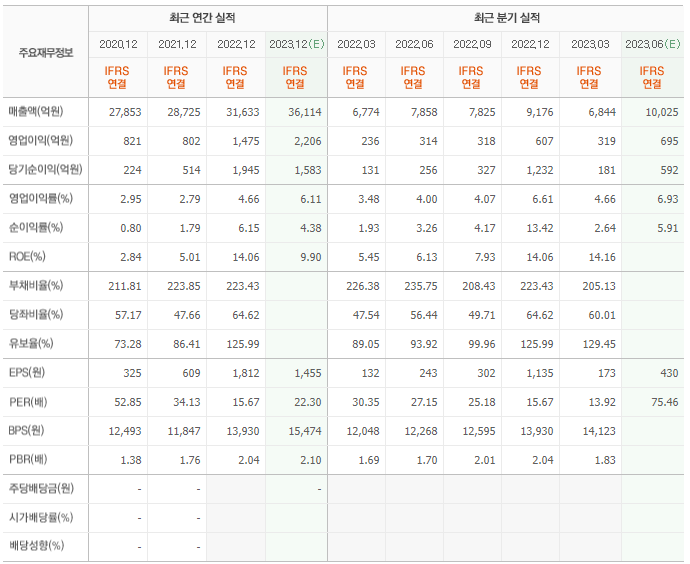Image resolution: width=690 pixels, height=564 pixels.
Task: Select the 2023.06(E) estimate column header
Action: [x=653, y=44]
